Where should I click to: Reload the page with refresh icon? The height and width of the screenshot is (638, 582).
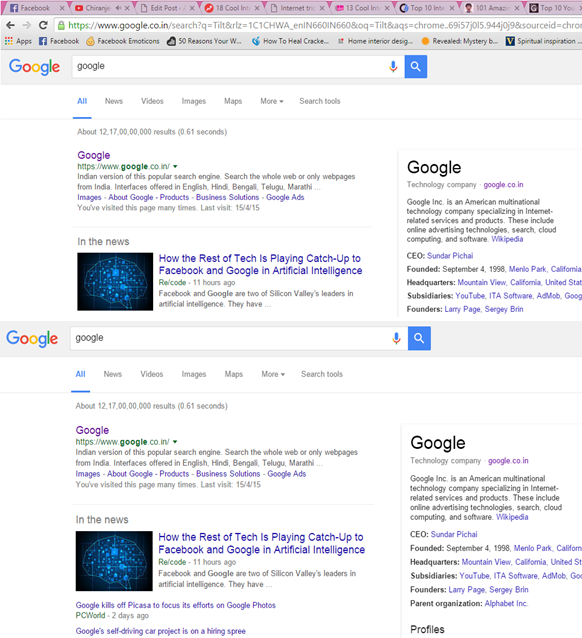pos(43,26)
